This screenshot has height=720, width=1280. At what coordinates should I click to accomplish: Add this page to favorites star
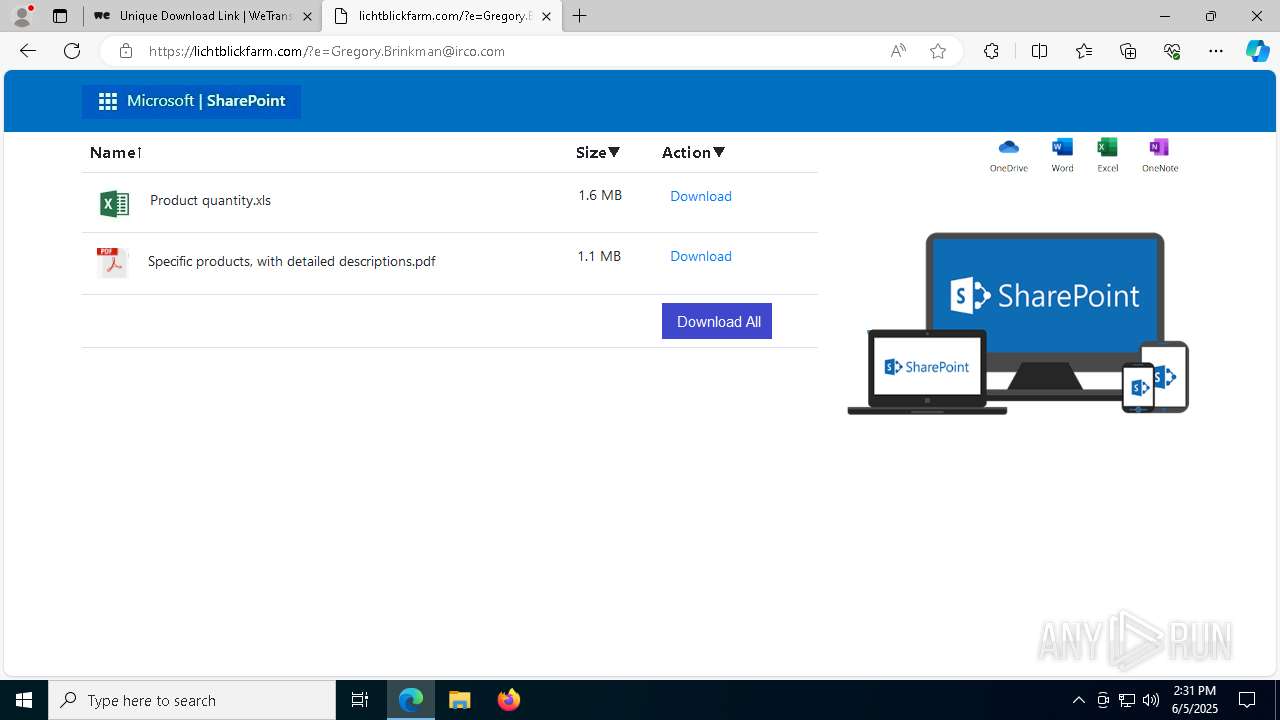click(x=938, y=51)
